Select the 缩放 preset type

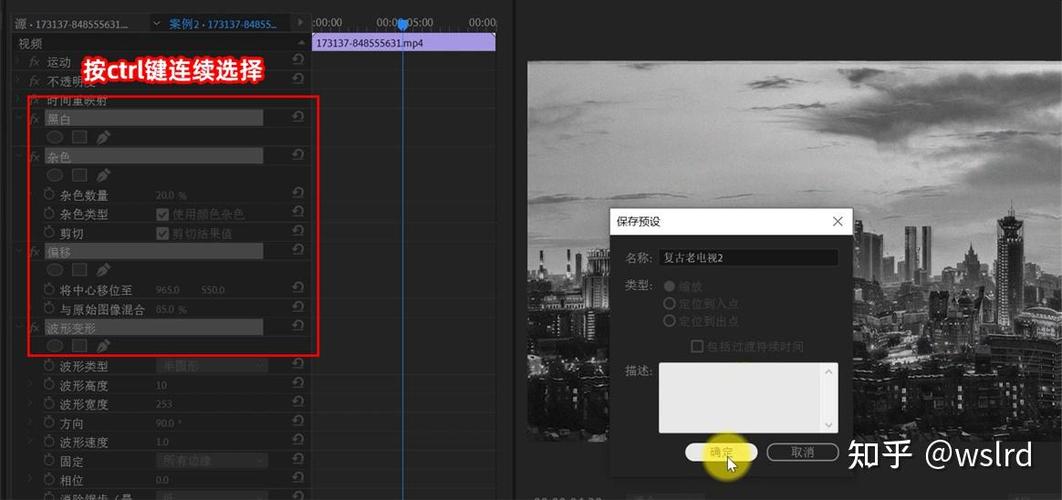670,286
